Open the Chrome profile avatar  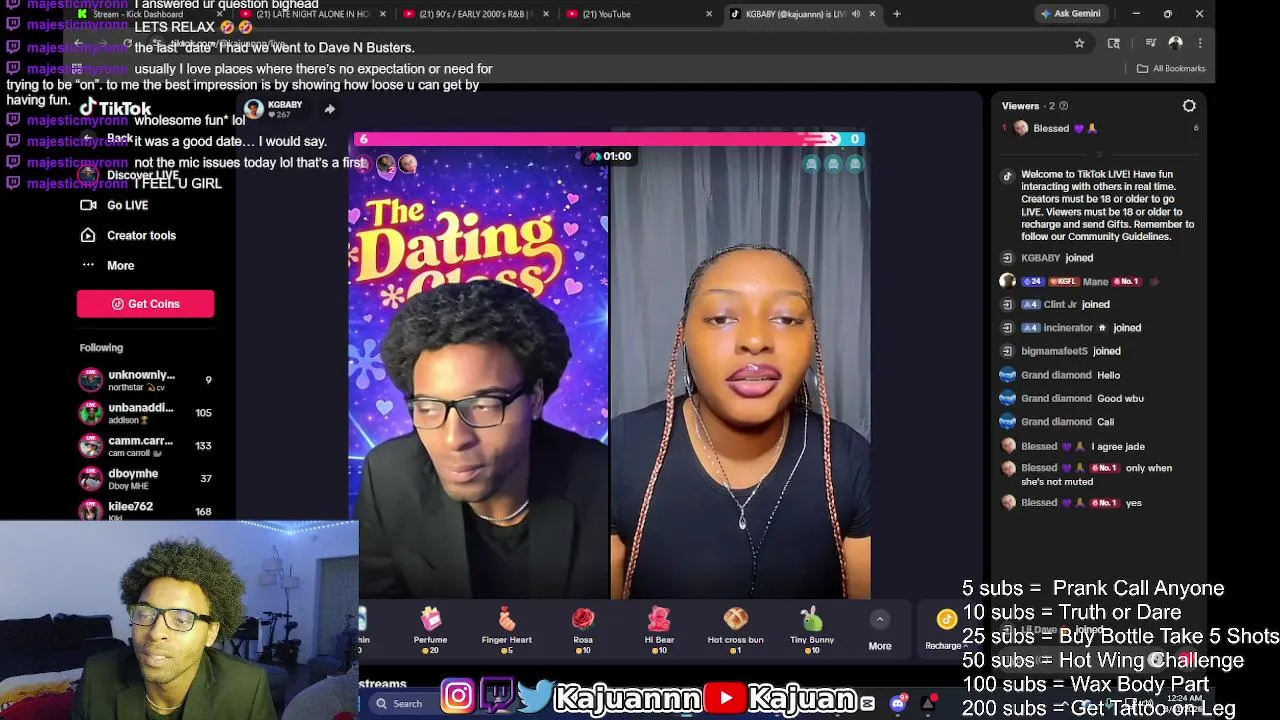(x=1176, y=43)
